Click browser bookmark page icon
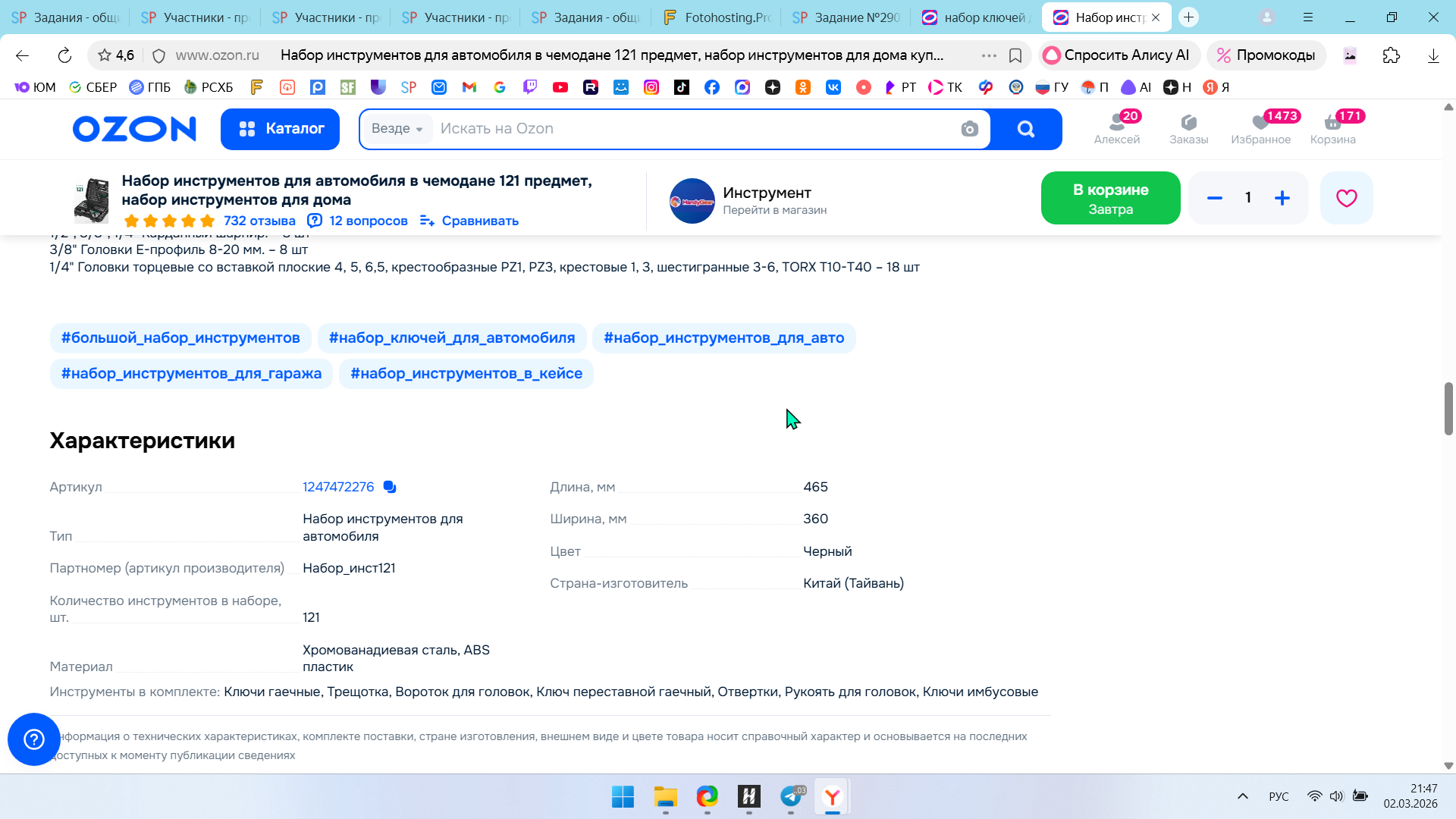 (1015, 55)
